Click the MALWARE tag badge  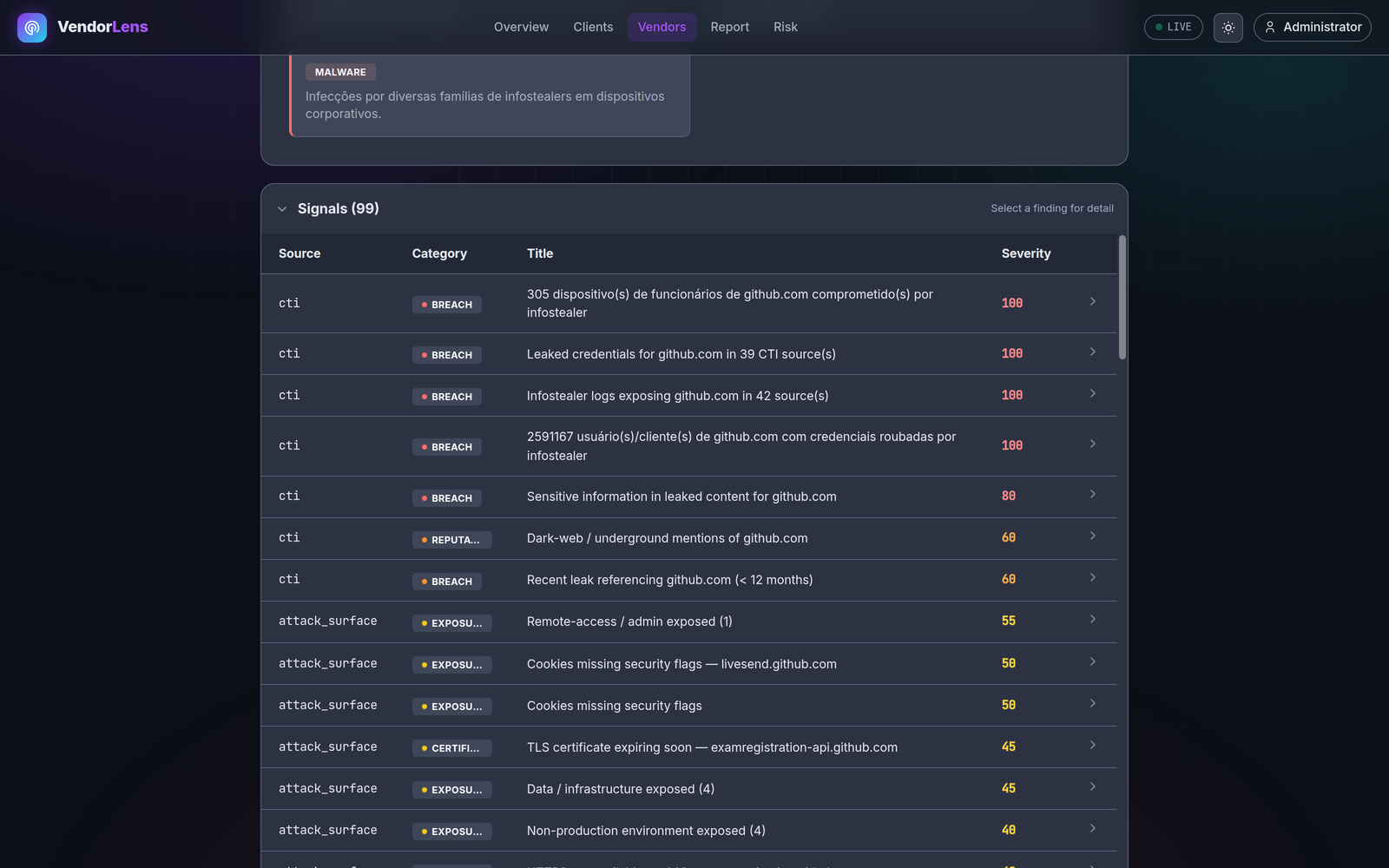tap(340, 72)
